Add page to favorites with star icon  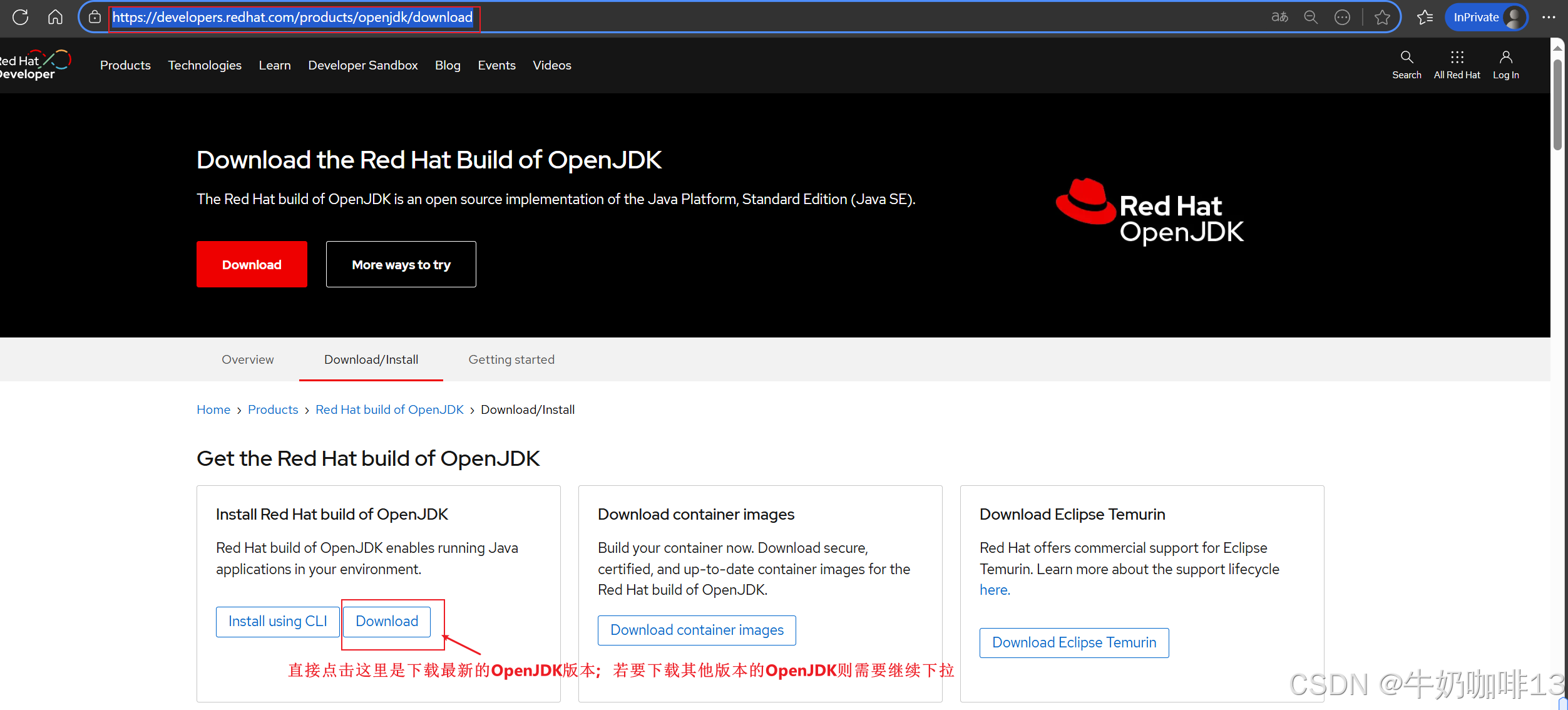(1382, 17)
